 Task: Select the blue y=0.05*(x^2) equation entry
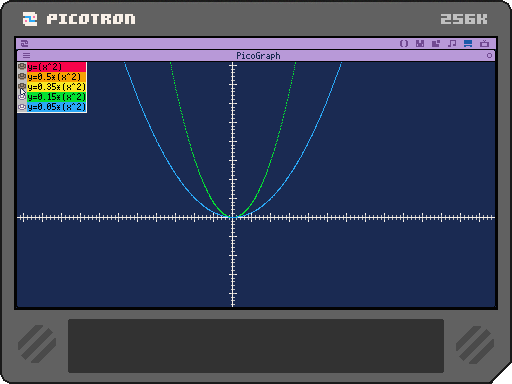pyautogui.click(x=56, y=107)
